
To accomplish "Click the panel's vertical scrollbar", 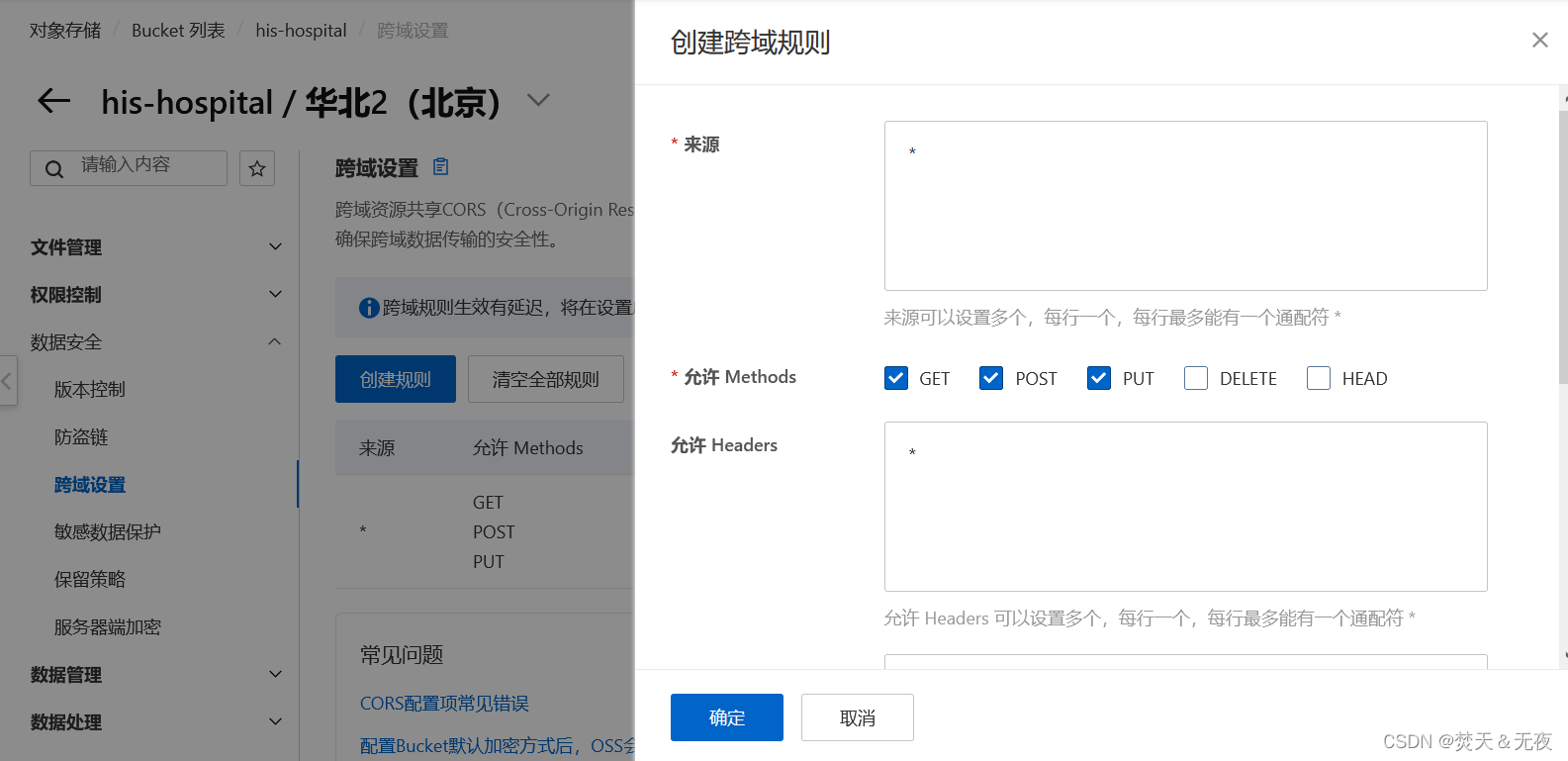I will pyautogui.click(x=1563, y=247).
